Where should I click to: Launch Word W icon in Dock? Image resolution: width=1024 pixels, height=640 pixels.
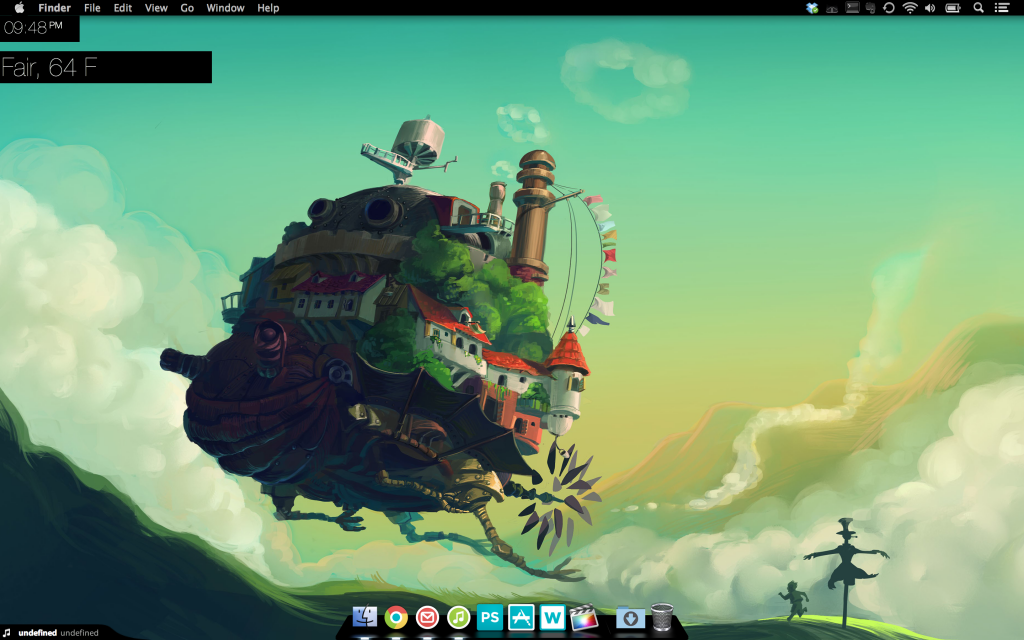coord(552,616)
